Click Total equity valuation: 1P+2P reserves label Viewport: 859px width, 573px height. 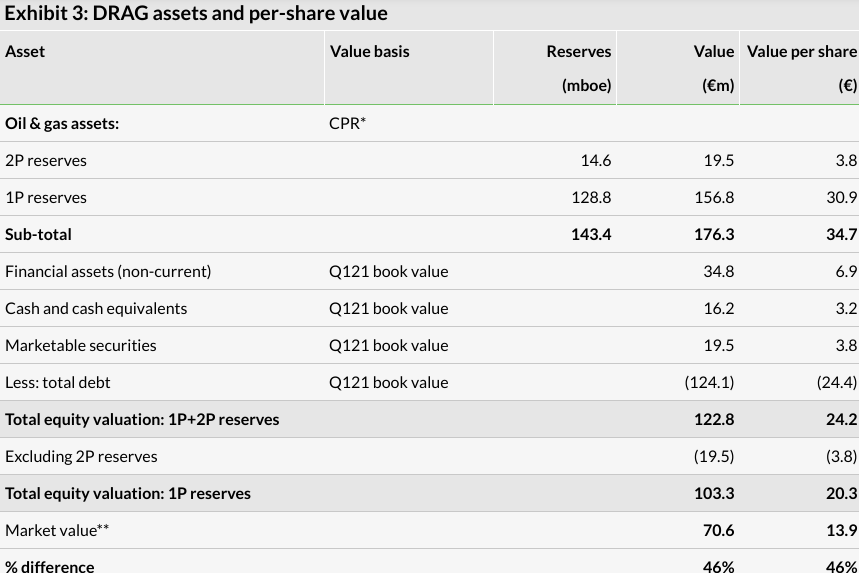142,420
